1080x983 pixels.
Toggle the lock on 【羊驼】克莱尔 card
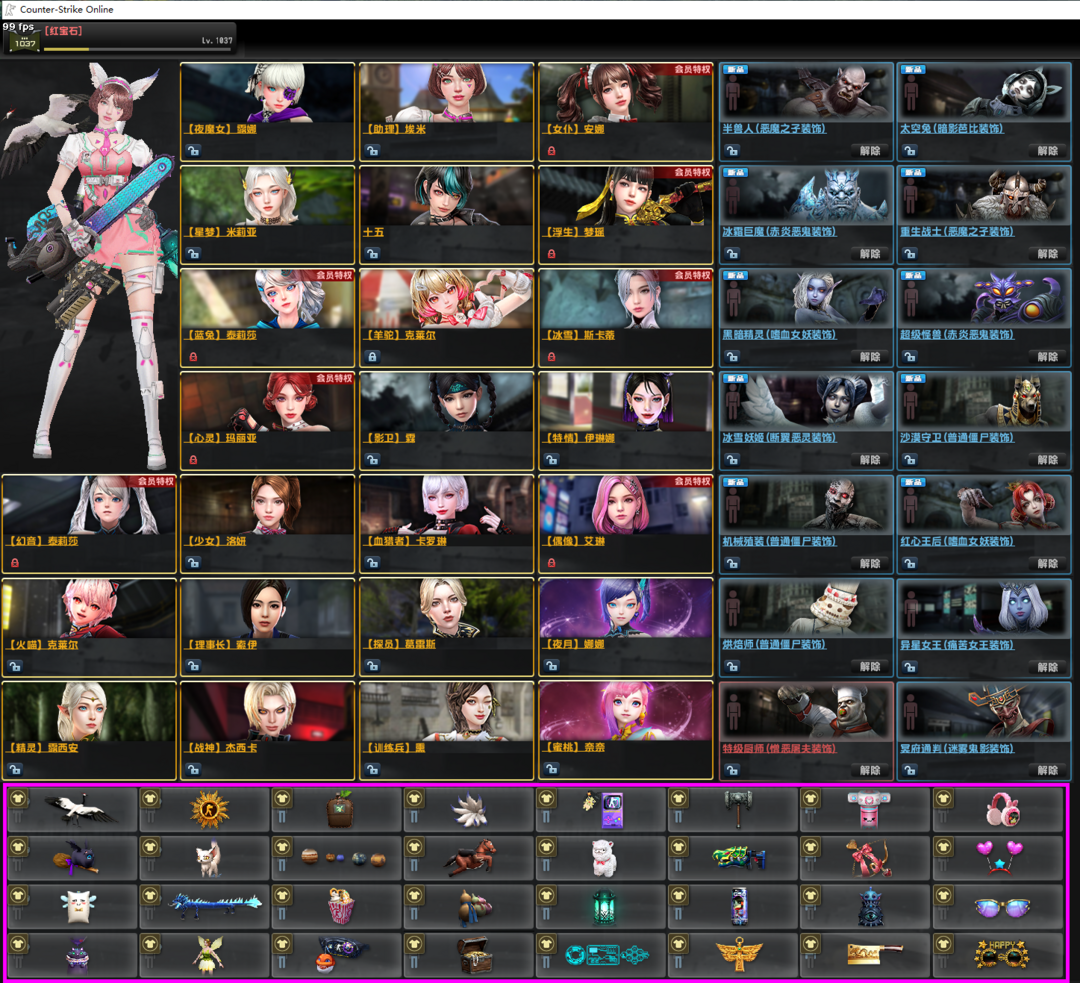(x=372, y=357)
